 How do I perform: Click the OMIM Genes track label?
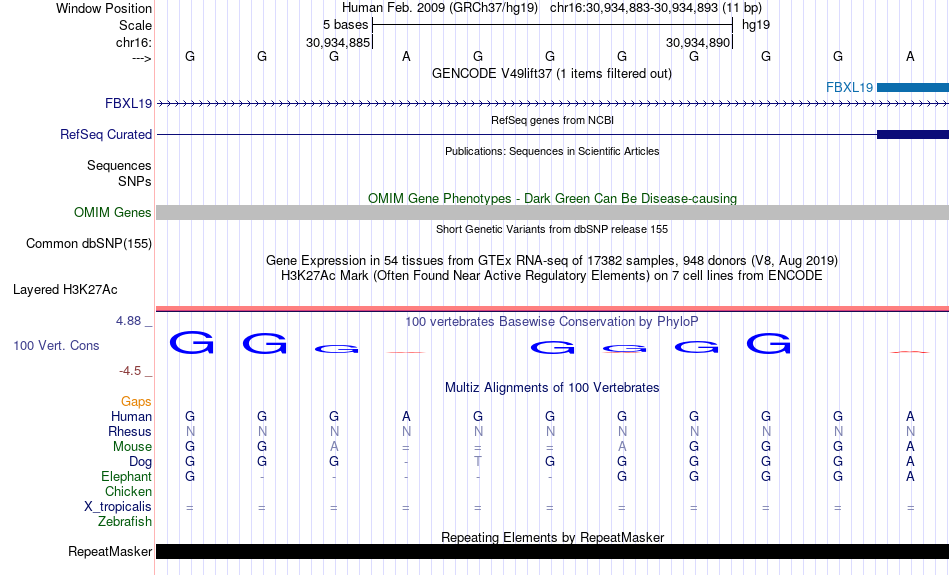point(113,213)
